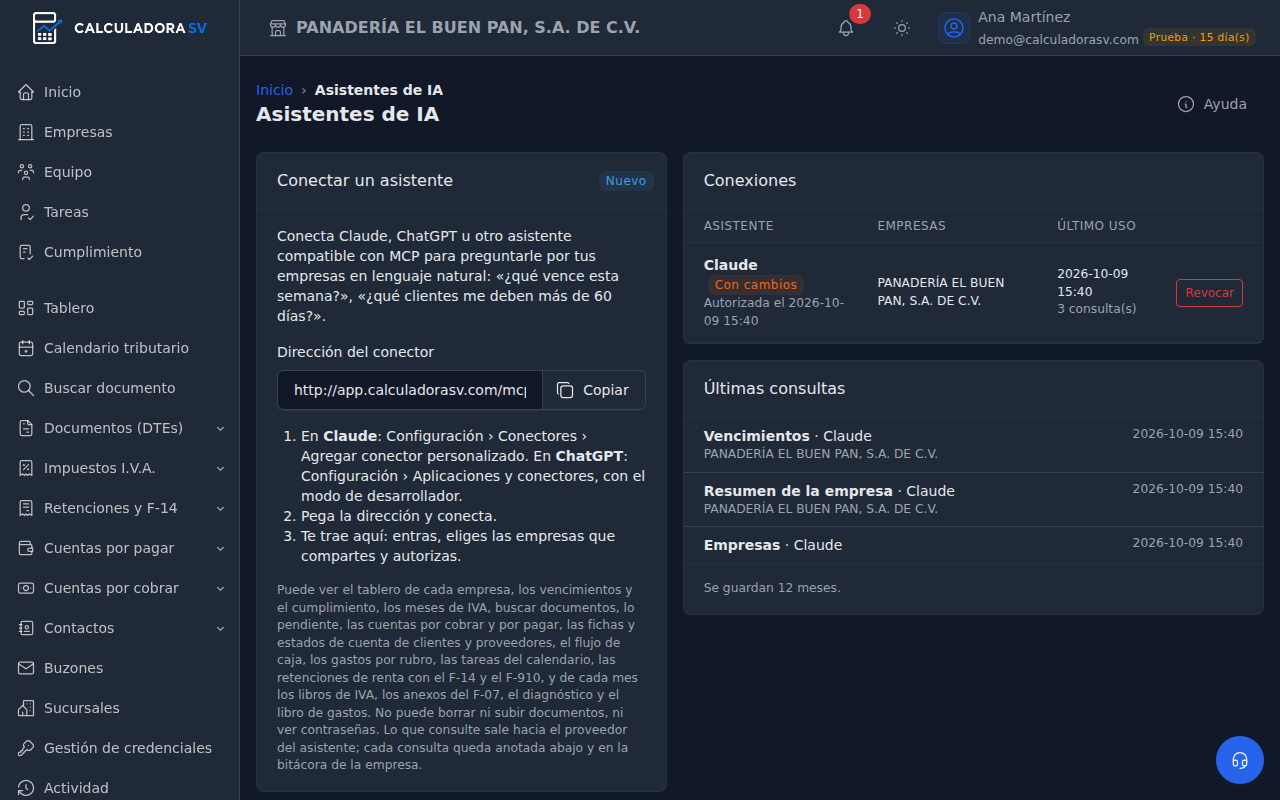Expand the Cuentas por pagar chevron
The image size is (1280, 800).
click(220, 548)
